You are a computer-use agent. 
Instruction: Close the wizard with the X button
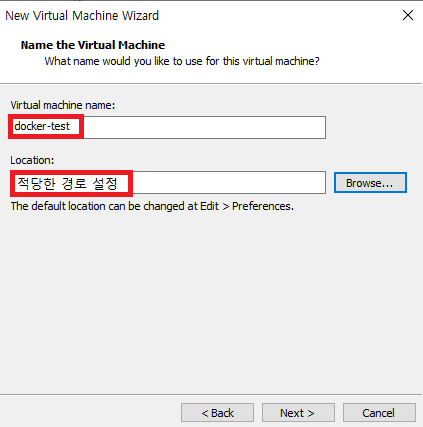[x=408, y=15]
